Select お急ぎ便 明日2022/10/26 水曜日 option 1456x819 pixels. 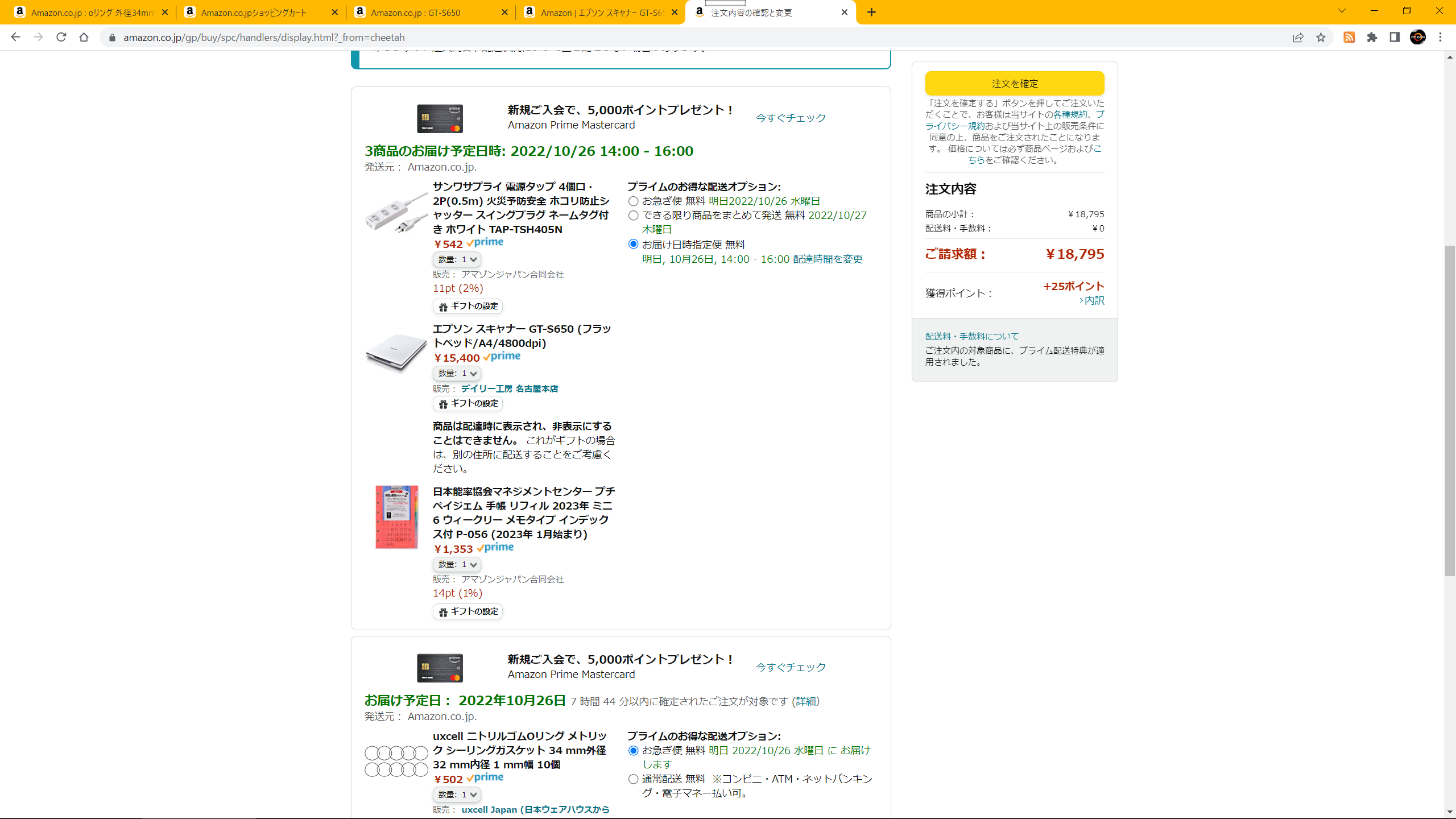[633, 201]
